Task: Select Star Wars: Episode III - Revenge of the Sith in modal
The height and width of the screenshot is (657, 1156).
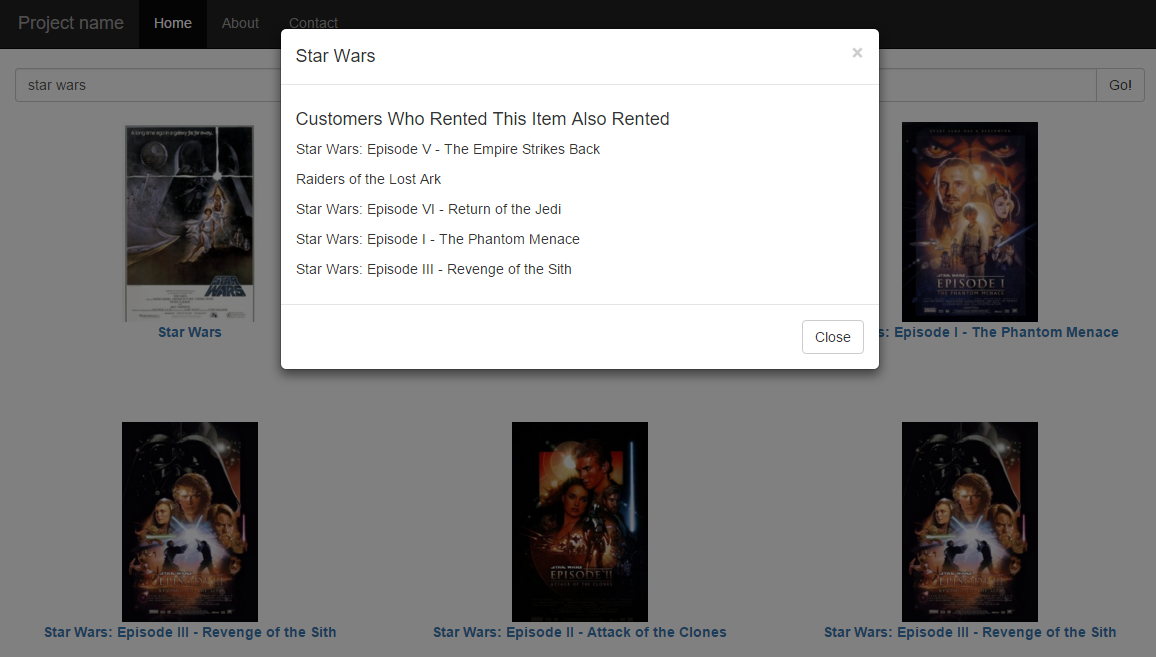Action: point(434,269)
